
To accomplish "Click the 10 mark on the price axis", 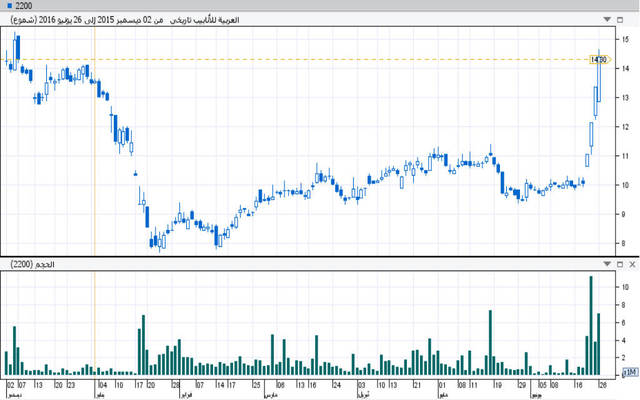I will point(625,185).
